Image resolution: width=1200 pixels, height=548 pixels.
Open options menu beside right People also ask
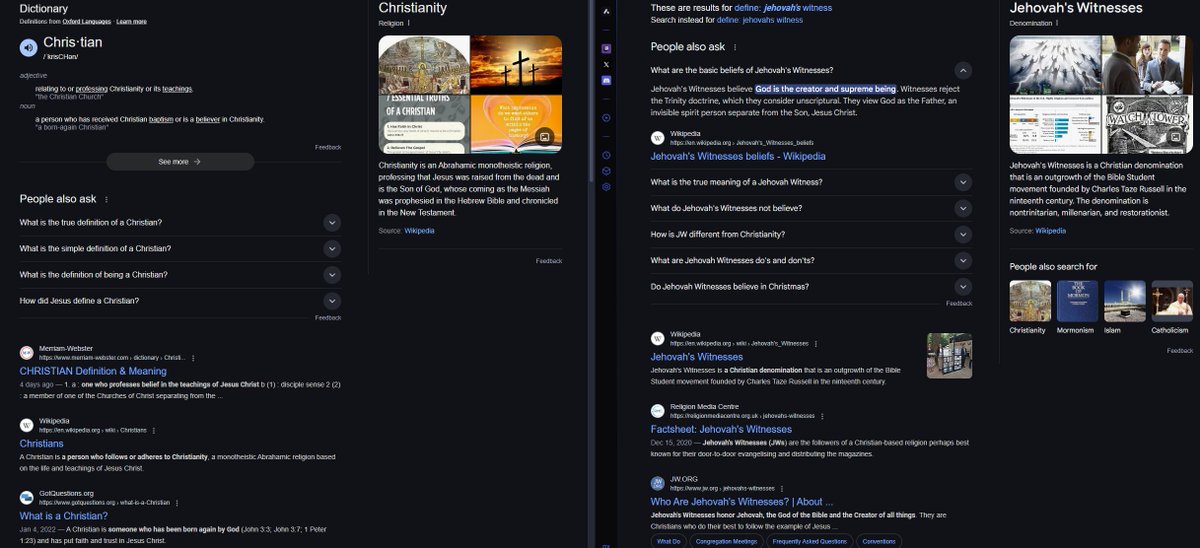(736, 47)
